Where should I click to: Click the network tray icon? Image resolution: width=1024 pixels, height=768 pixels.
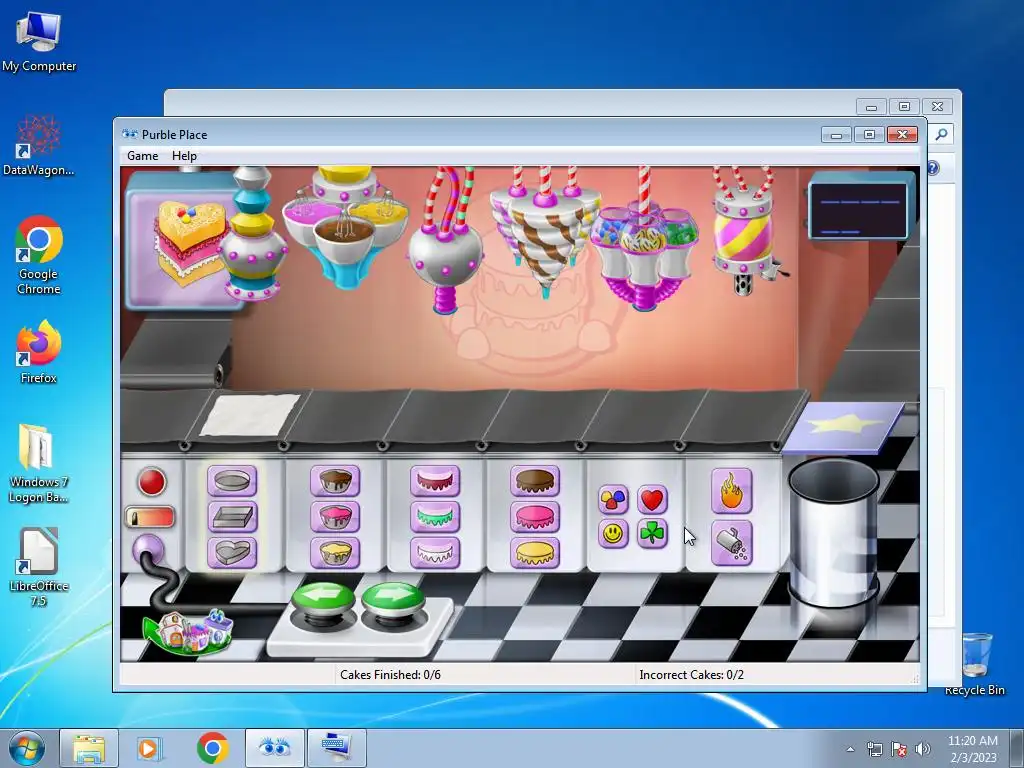point(874,749)
